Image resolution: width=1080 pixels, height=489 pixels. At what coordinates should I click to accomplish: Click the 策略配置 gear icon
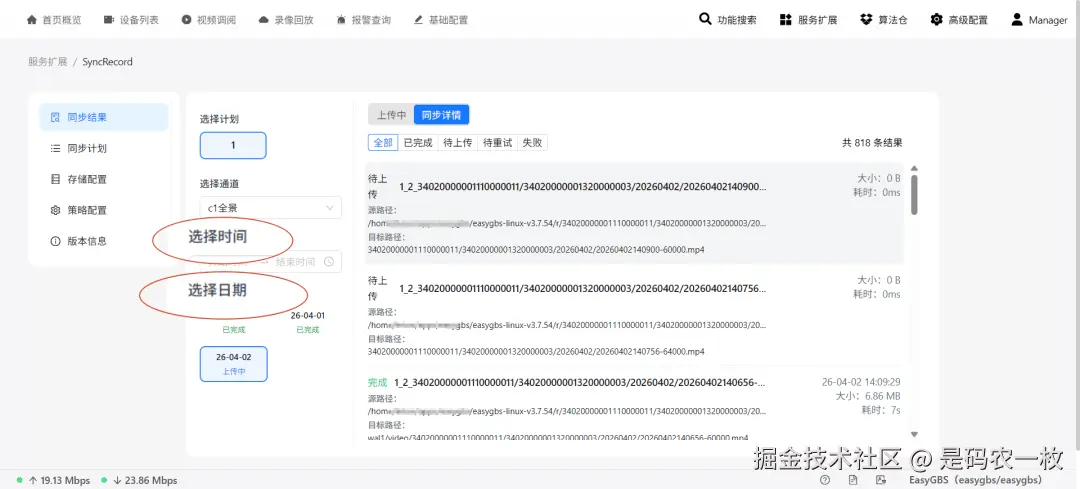56,211
